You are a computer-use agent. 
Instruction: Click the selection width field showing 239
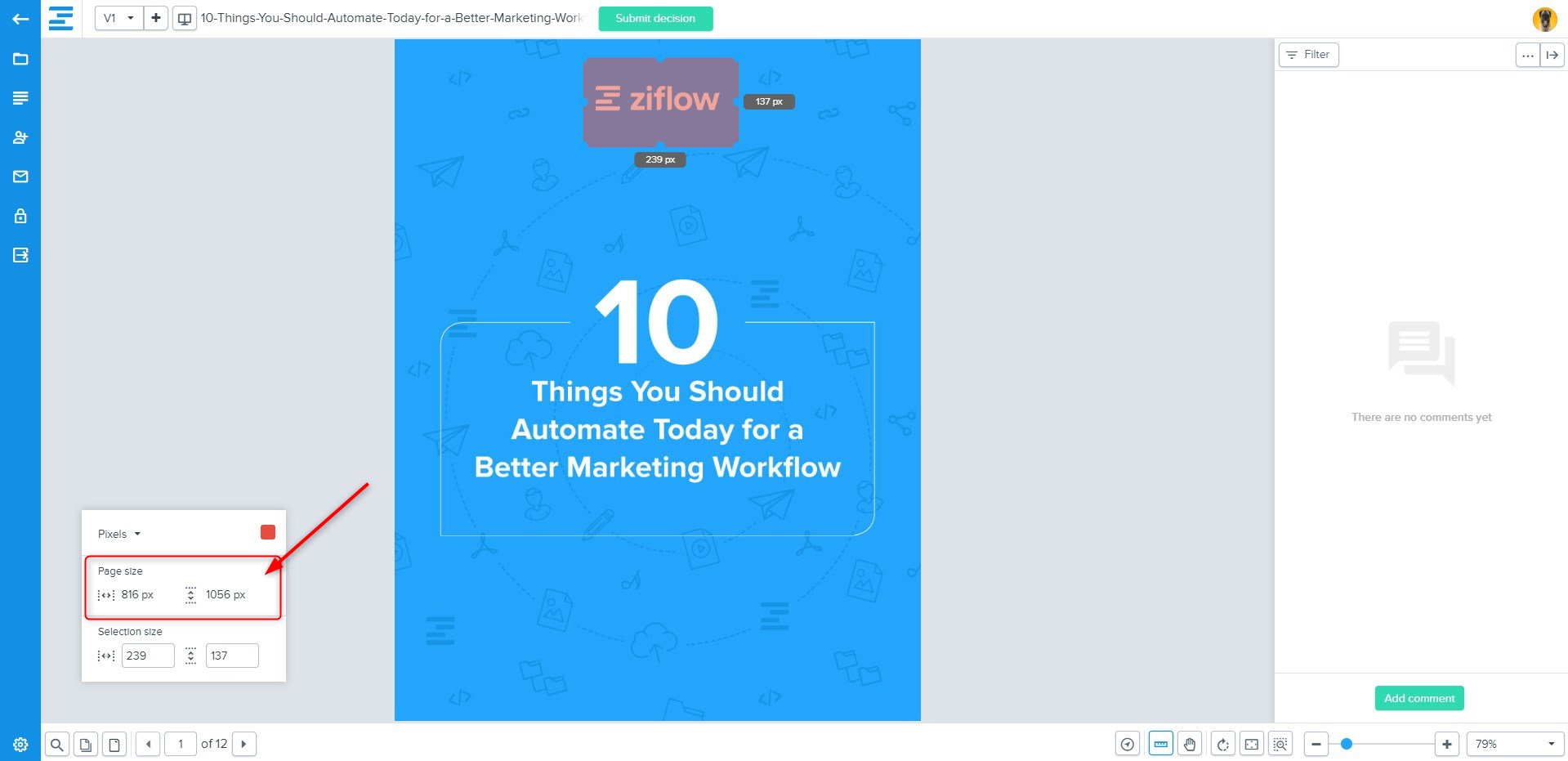coord(147,656)
